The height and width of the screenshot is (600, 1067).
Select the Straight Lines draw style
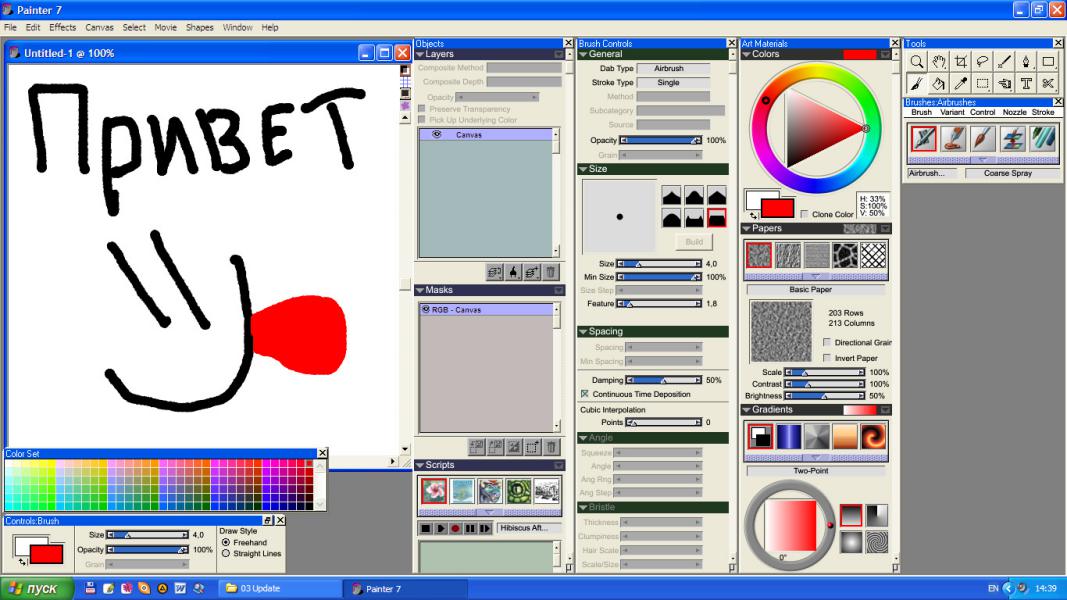pyautogui.click(x=225, y=553)
